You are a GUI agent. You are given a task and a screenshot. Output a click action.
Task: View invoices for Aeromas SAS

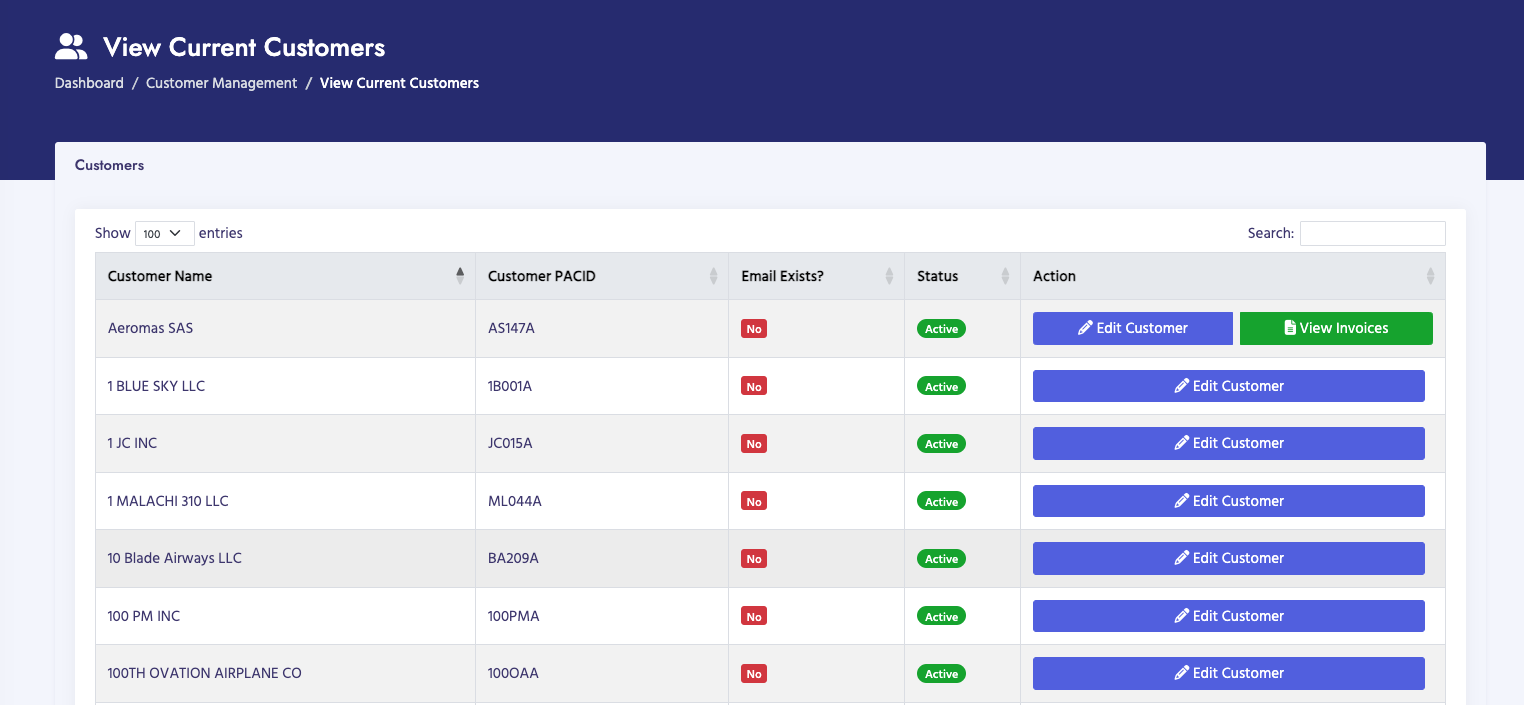[1336, 328]
